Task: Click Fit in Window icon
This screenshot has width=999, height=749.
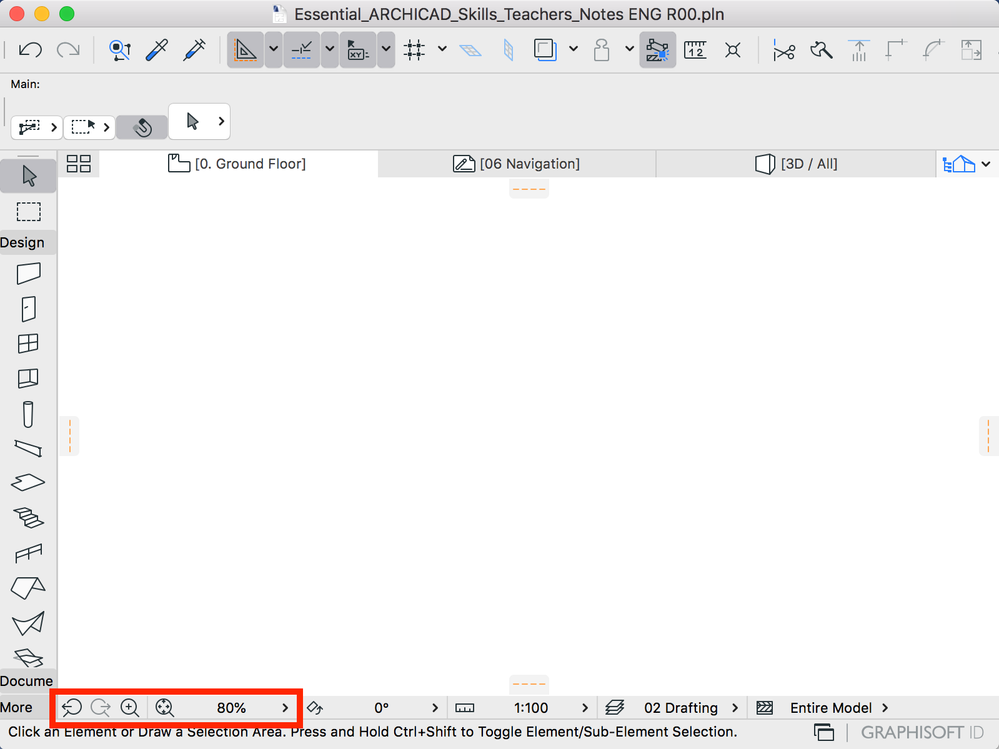Action: tap(164, 708)
